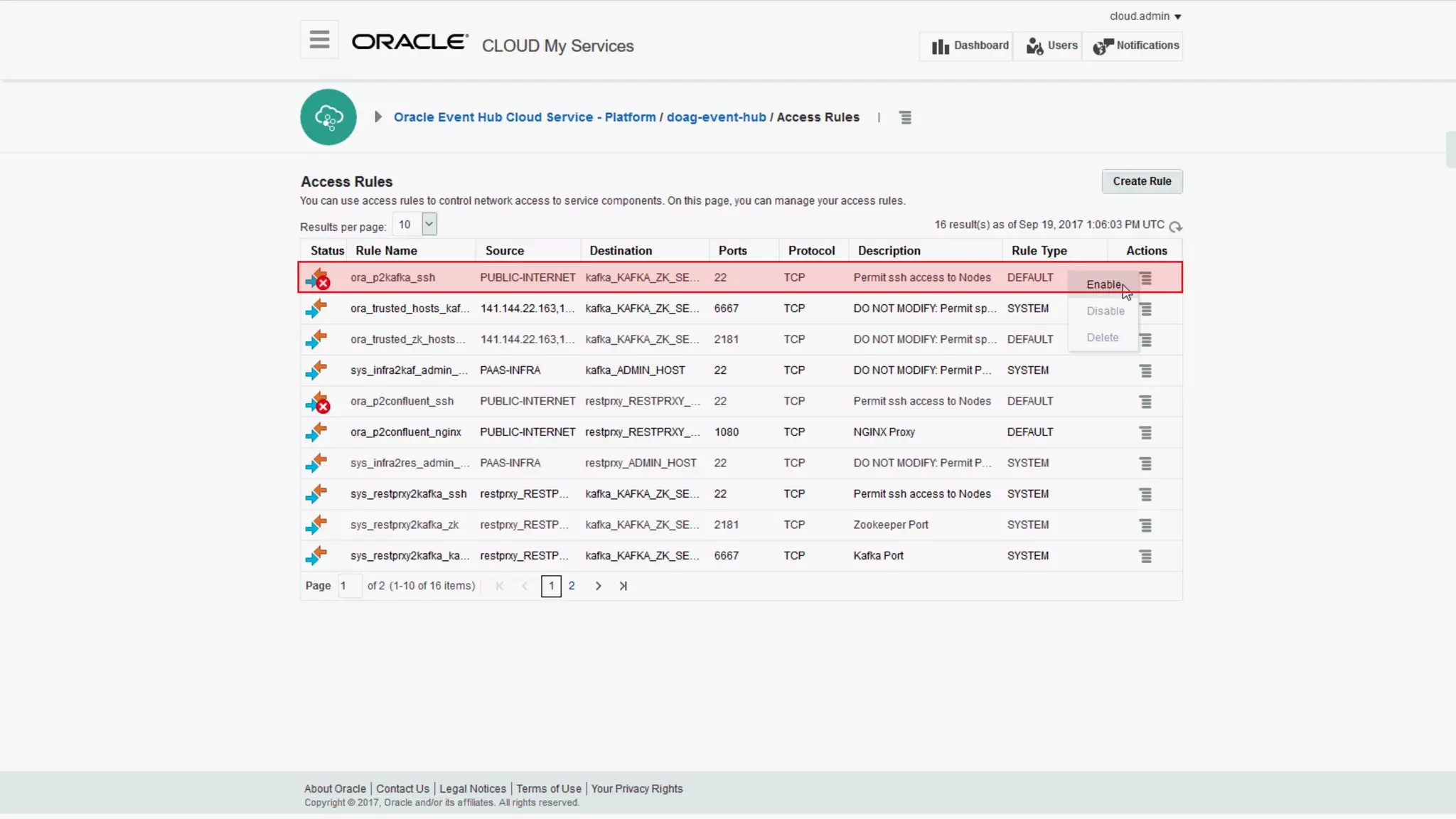Screen dimensions: 1456x819
Task: Click the Protocol column header
Action: [x=811, y=251]
